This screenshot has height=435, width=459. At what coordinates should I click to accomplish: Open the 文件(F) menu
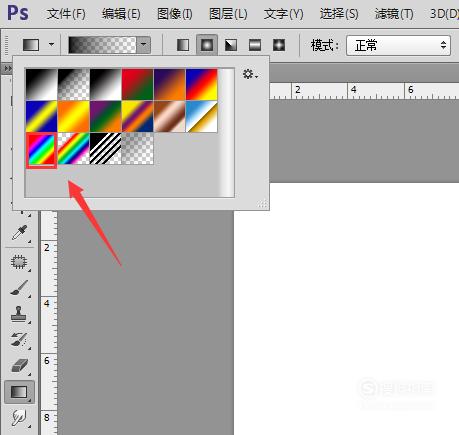pos(66,14)
